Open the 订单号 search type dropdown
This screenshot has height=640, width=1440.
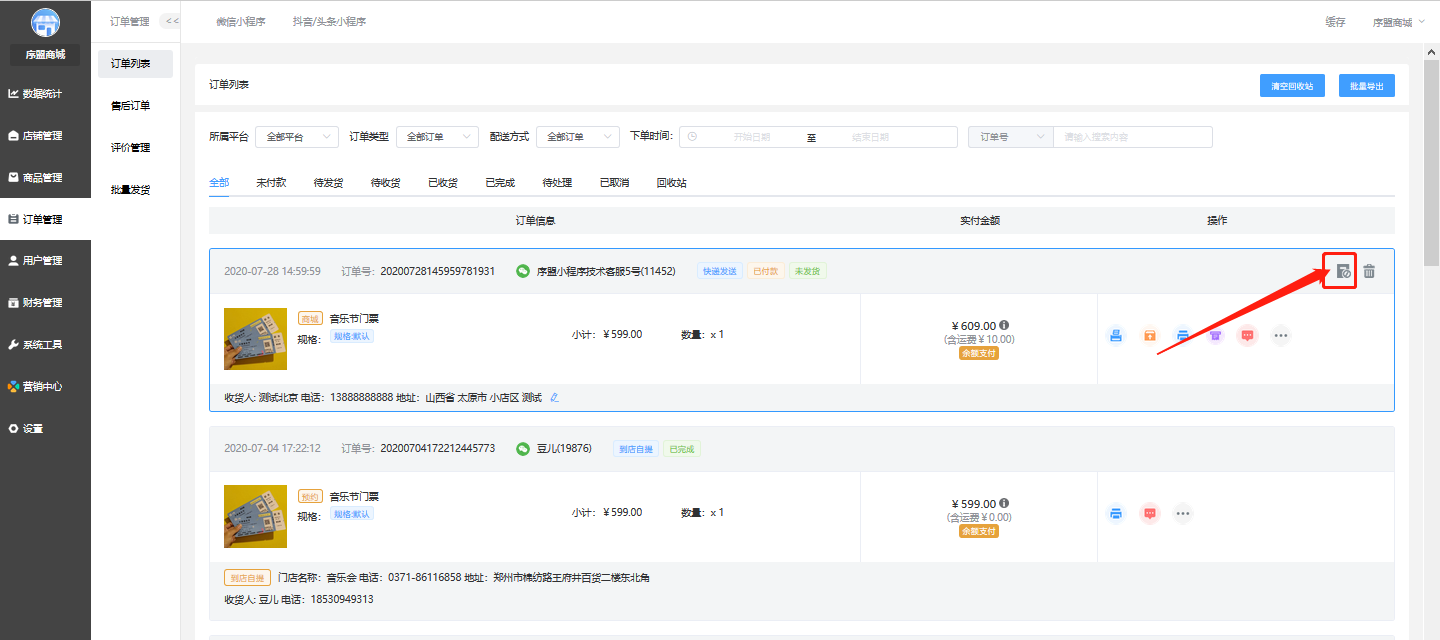coord(1010,137)
